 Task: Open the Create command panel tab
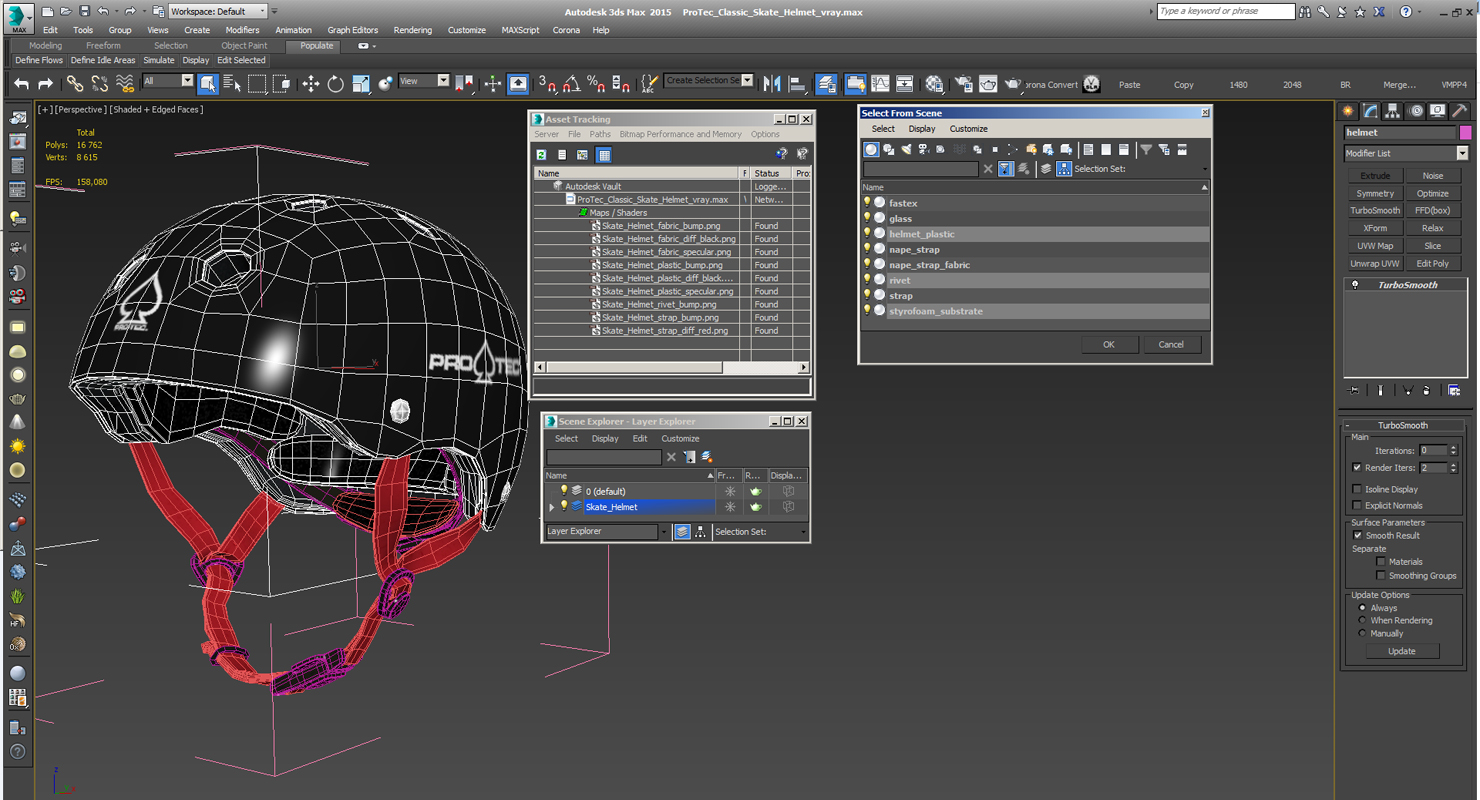click(1348, 111)
